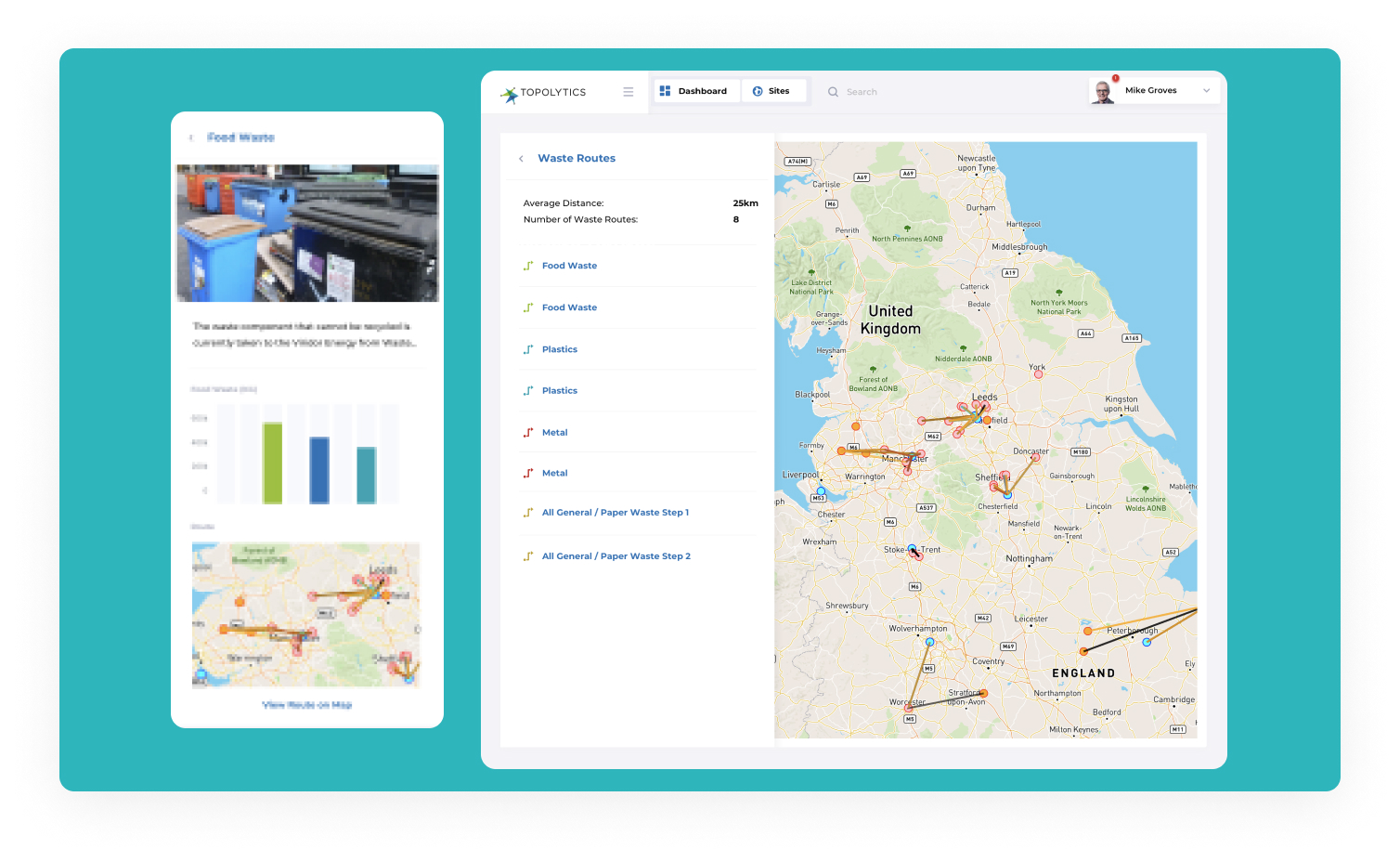Click route icon beside second Plastics
This screenshot has height=862, width=1400.
(x=528, y=391)
